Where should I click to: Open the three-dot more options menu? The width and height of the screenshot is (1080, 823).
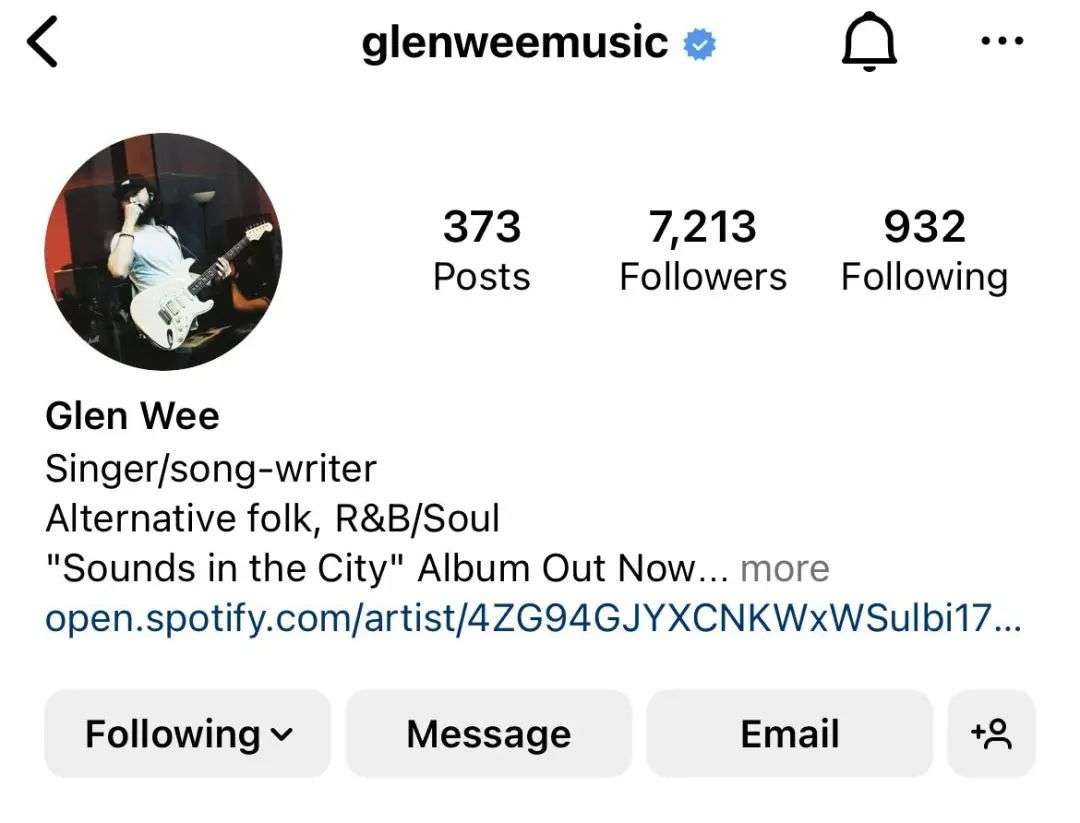pyautogui.click(x=1002, y=41)
